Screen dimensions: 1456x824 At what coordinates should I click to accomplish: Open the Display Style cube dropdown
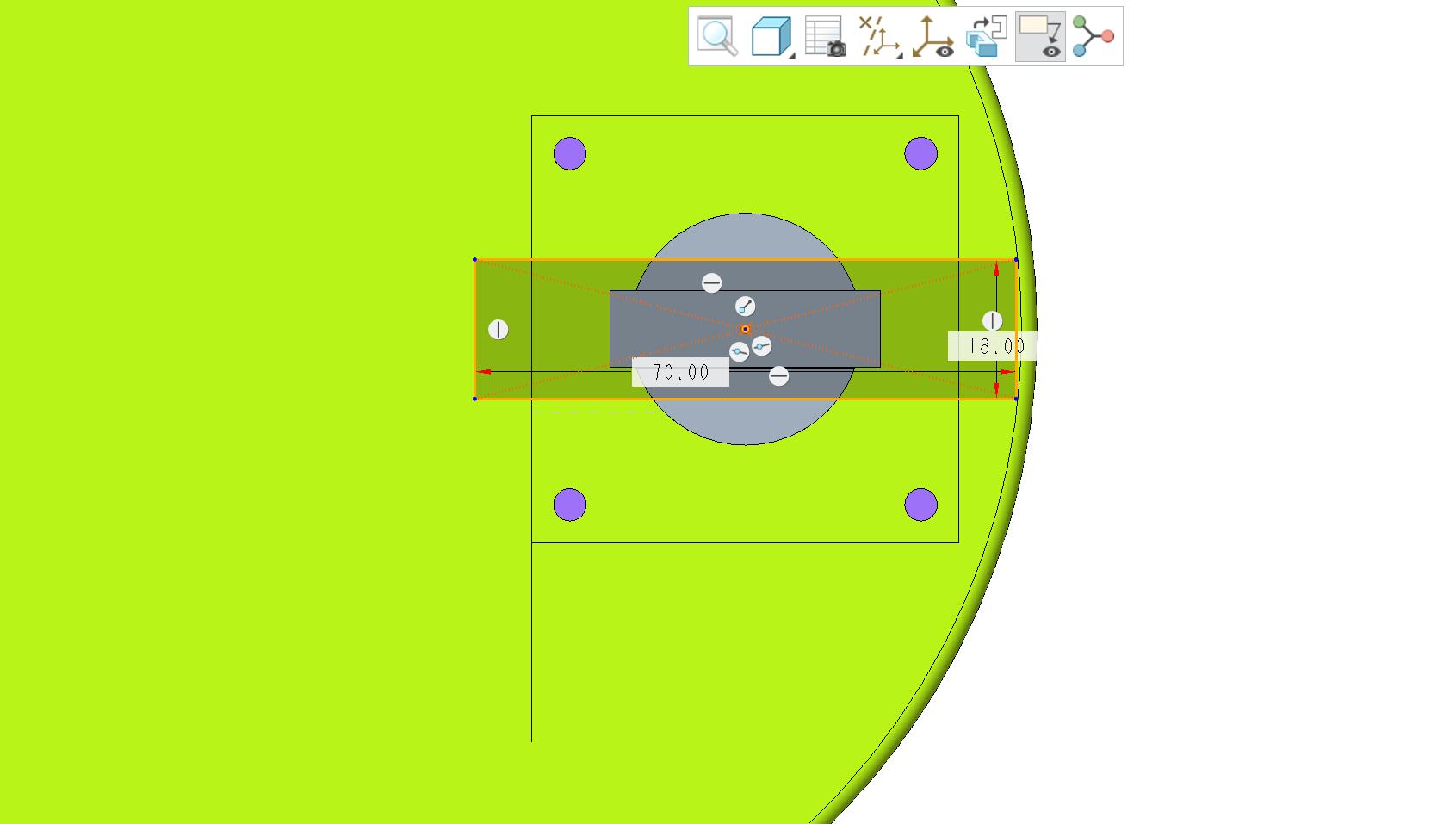pyautogui.click(x=771, y=36)
